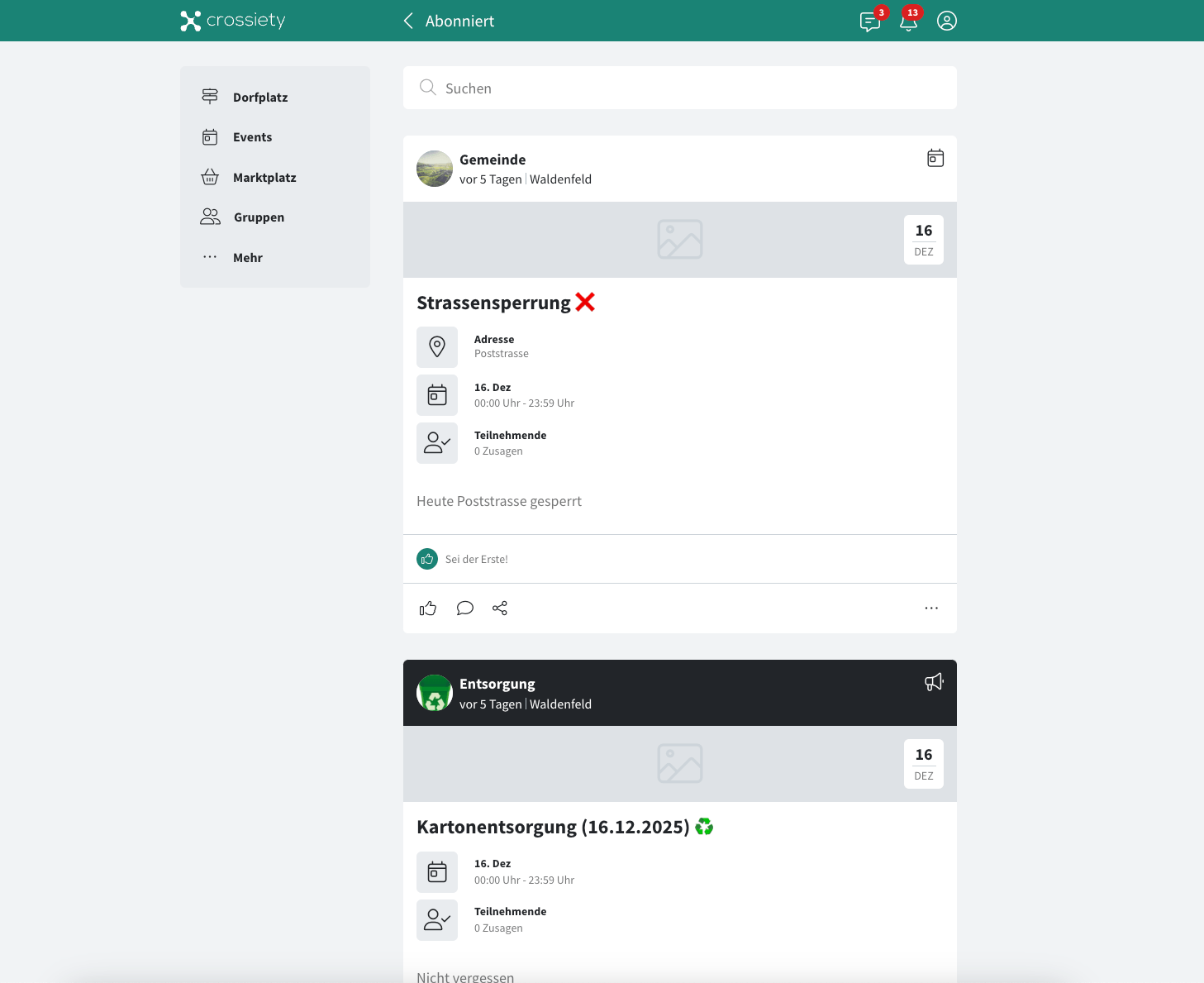Click the Dorfplatz signpost icon
Viewport: 1204px width, 983px height.
tap(210, 97)
